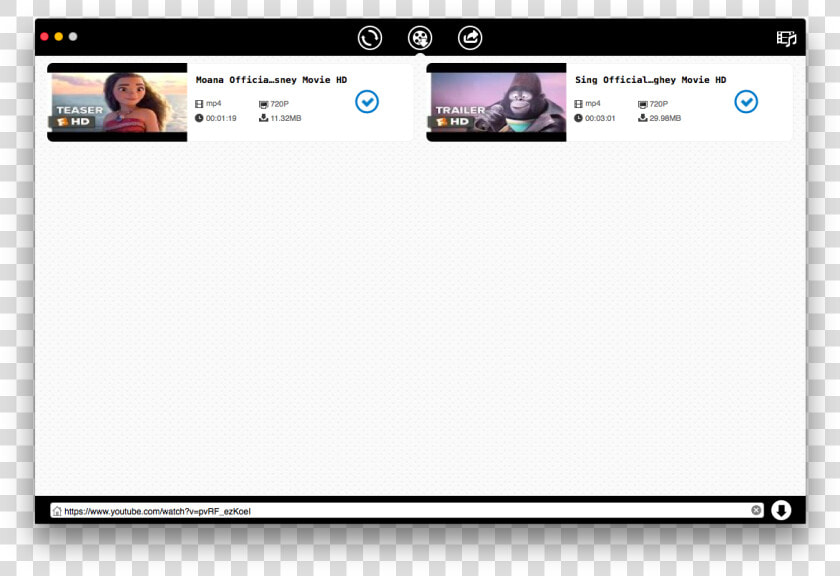
Task: Click into the YouTube URL input field
Action: tap(406, 511)
